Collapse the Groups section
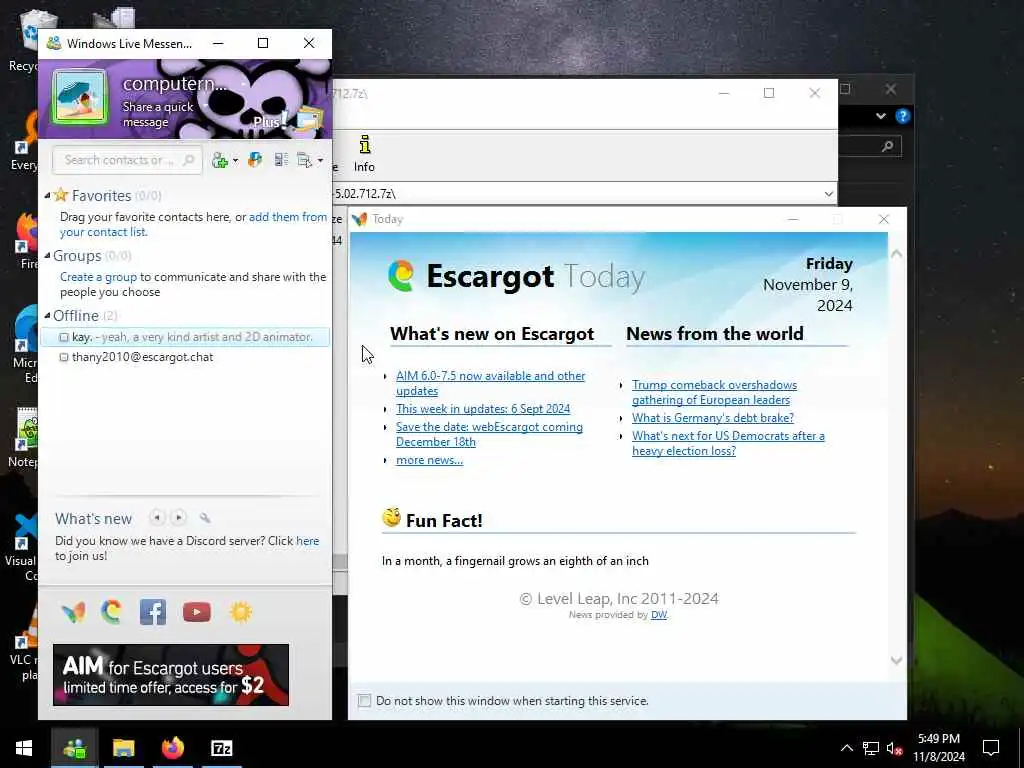Viewport: 1024px width, 768px height. (x=47, y=255)
